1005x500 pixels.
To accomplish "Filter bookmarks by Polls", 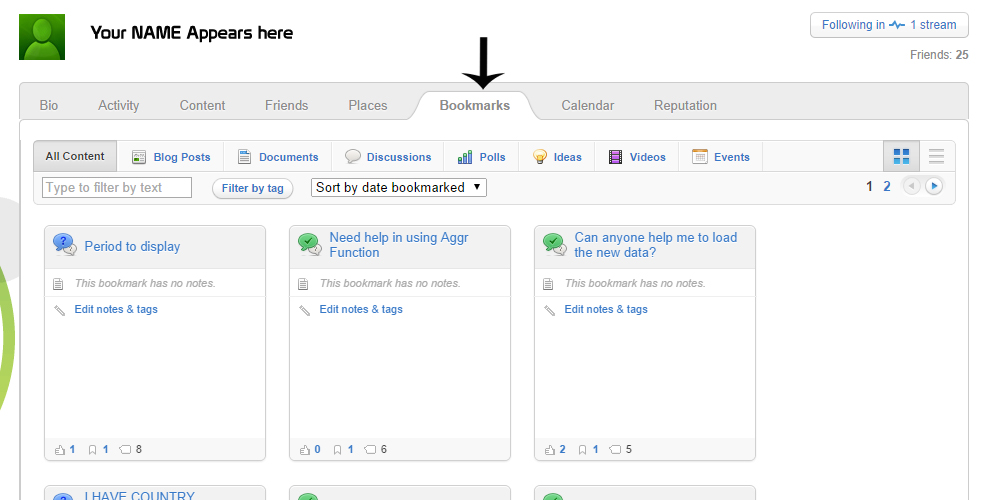I will 481,157.
